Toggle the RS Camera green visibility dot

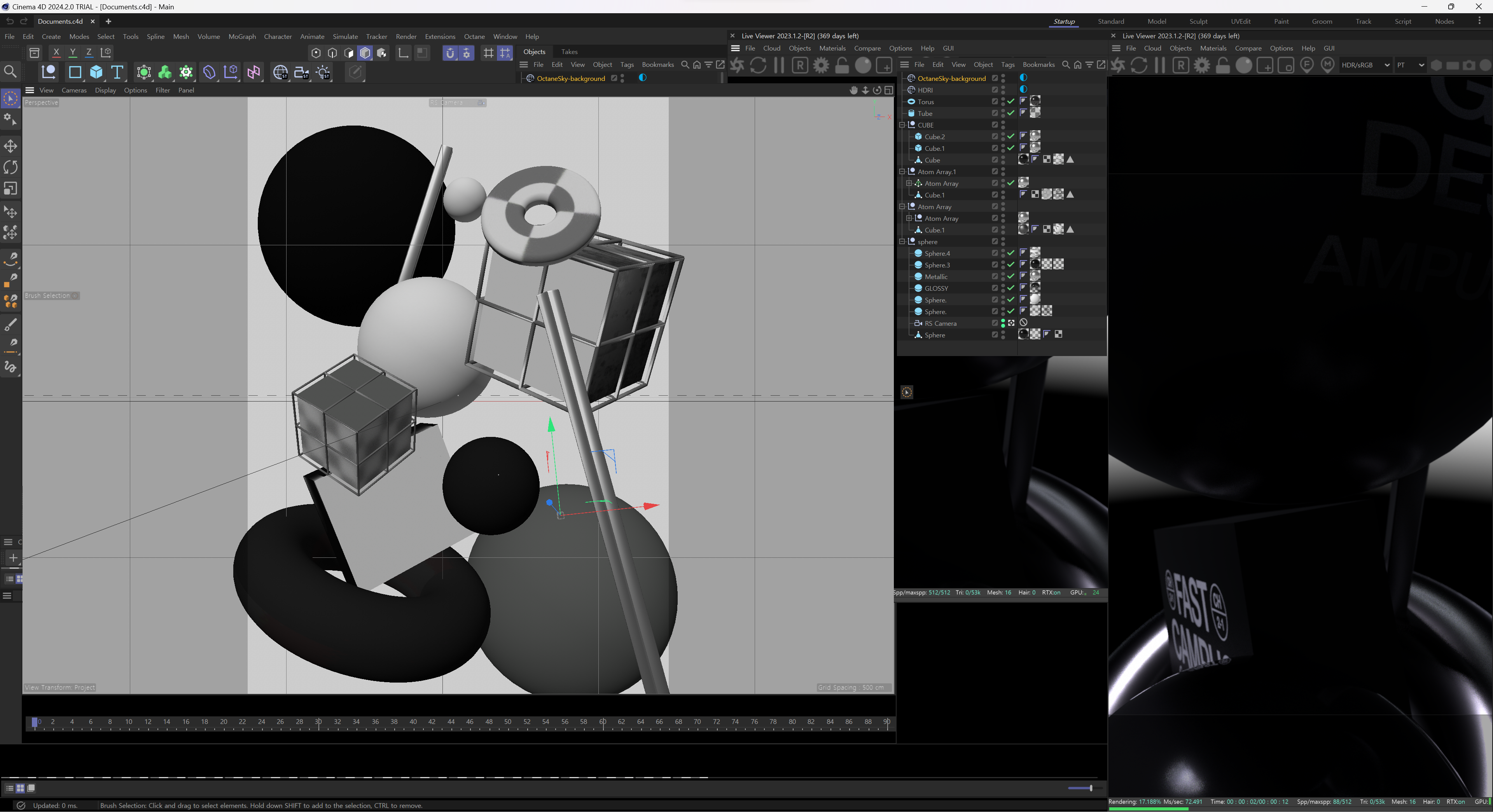click(x=1003, y=323)
